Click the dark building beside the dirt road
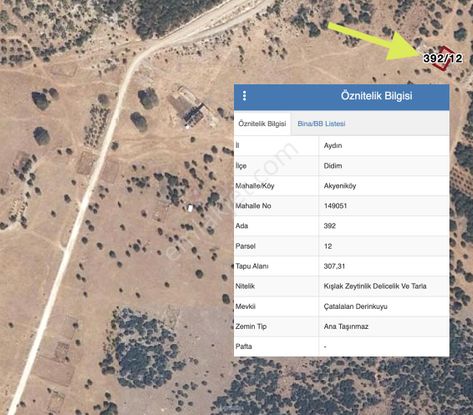 click(193, 114)
